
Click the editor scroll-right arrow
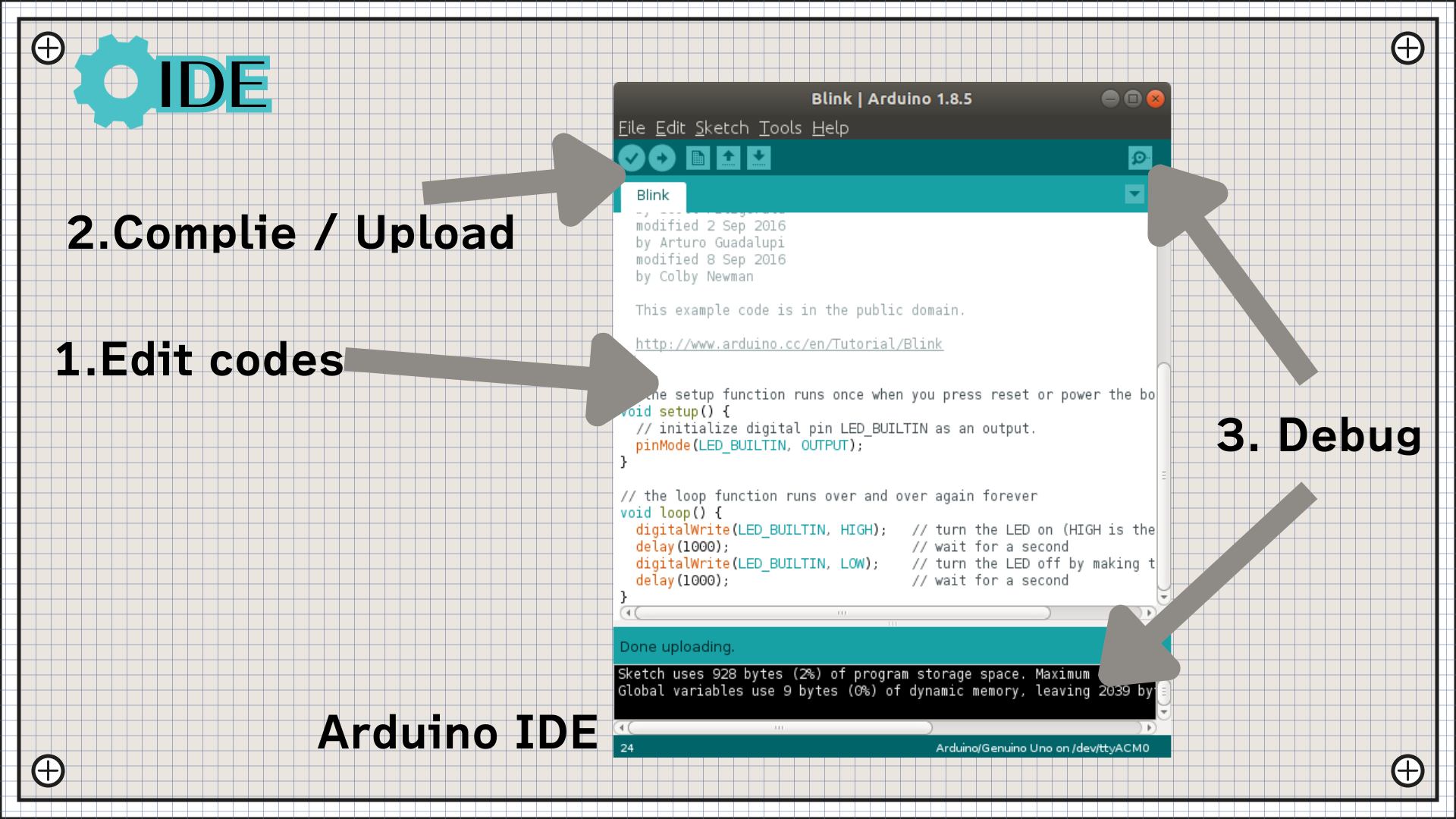(x=1149, y=613)
